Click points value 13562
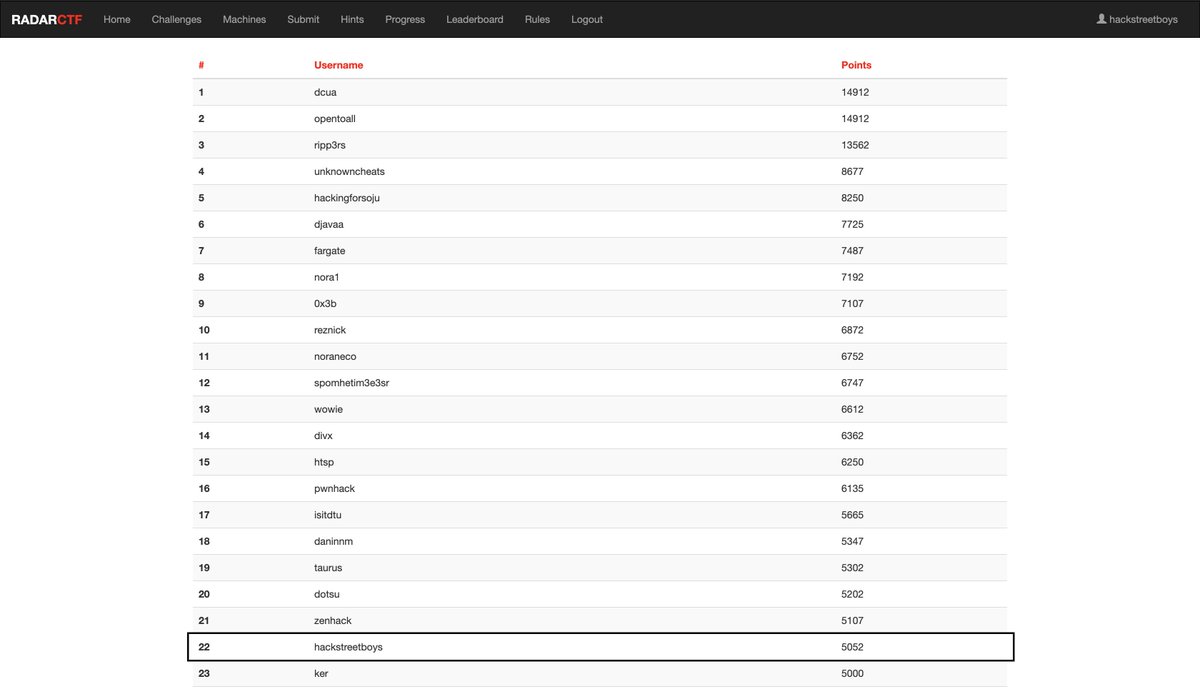 pos(855,145)
